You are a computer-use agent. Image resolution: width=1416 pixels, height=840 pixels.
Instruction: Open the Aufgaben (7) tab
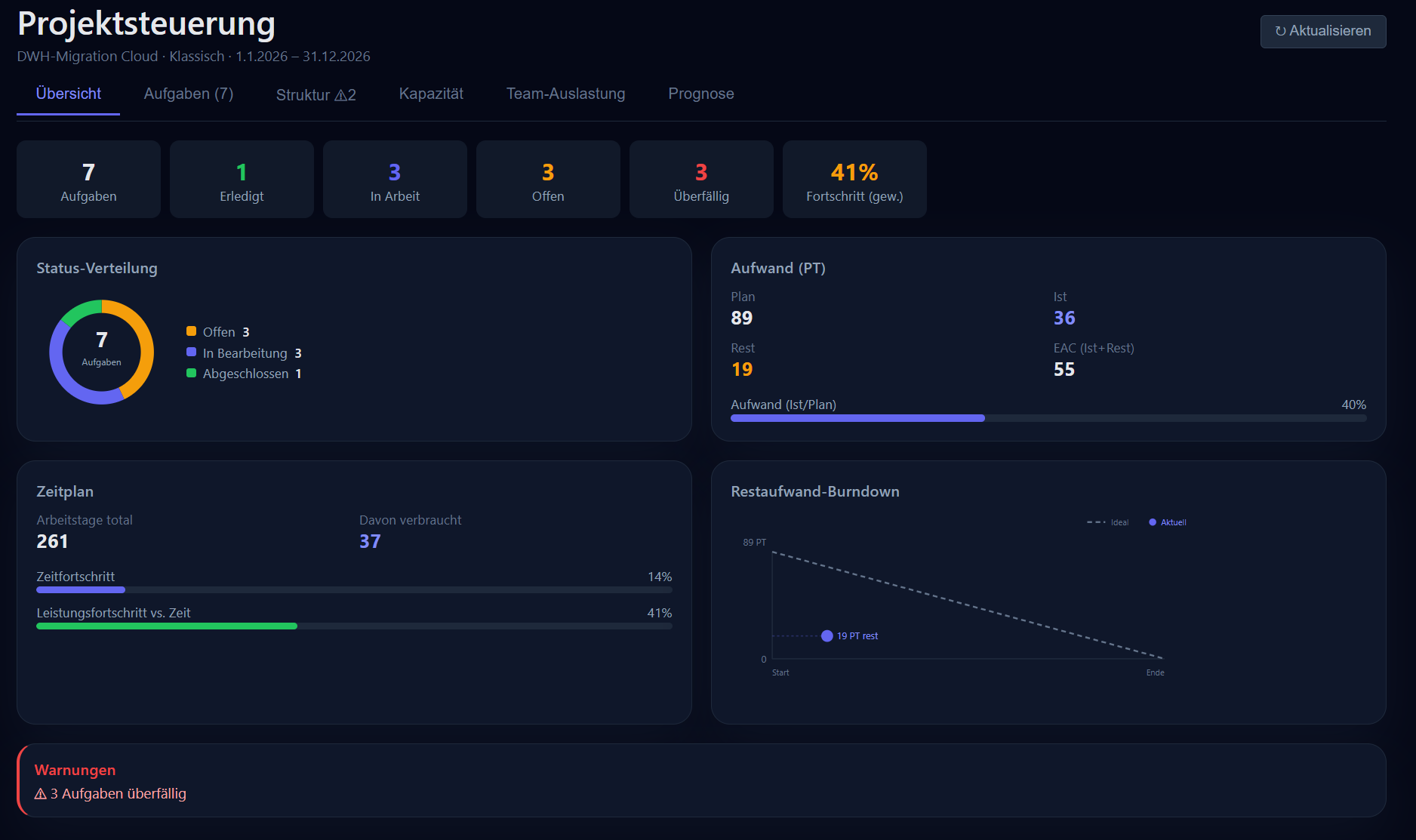[x=189, y=94]
